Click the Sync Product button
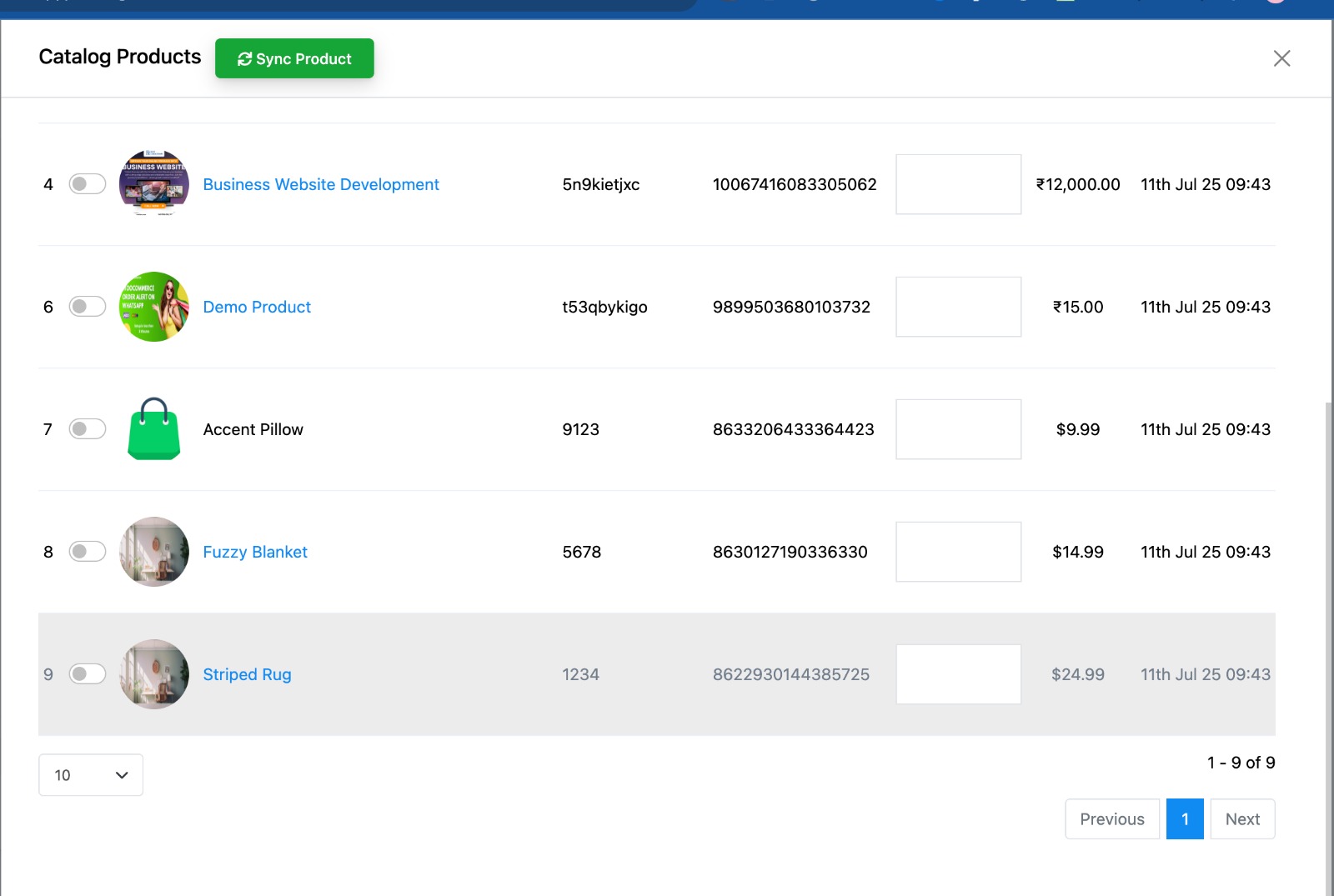 pyautogui.click(x=294, y=58)
